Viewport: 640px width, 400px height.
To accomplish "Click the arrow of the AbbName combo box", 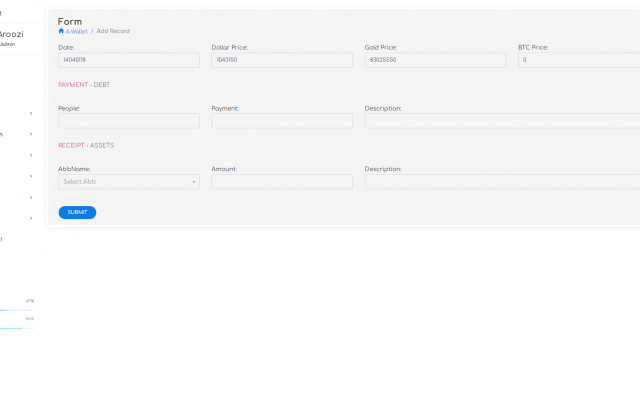I will (194, 182).
